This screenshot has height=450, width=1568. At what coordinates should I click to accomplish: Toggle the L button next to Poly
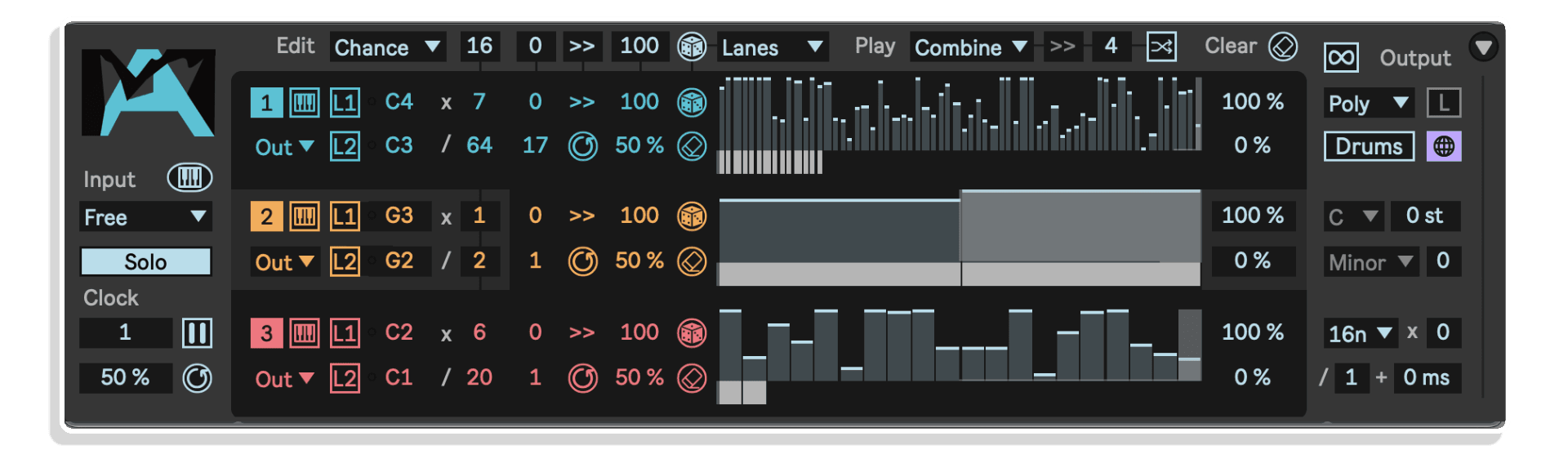[x=1444, y=103]
